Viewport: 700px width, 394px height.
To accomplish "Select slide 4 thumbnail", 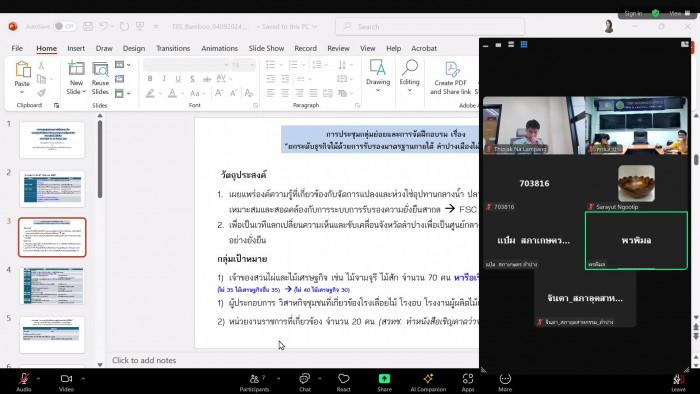I will tap(52, 286).
